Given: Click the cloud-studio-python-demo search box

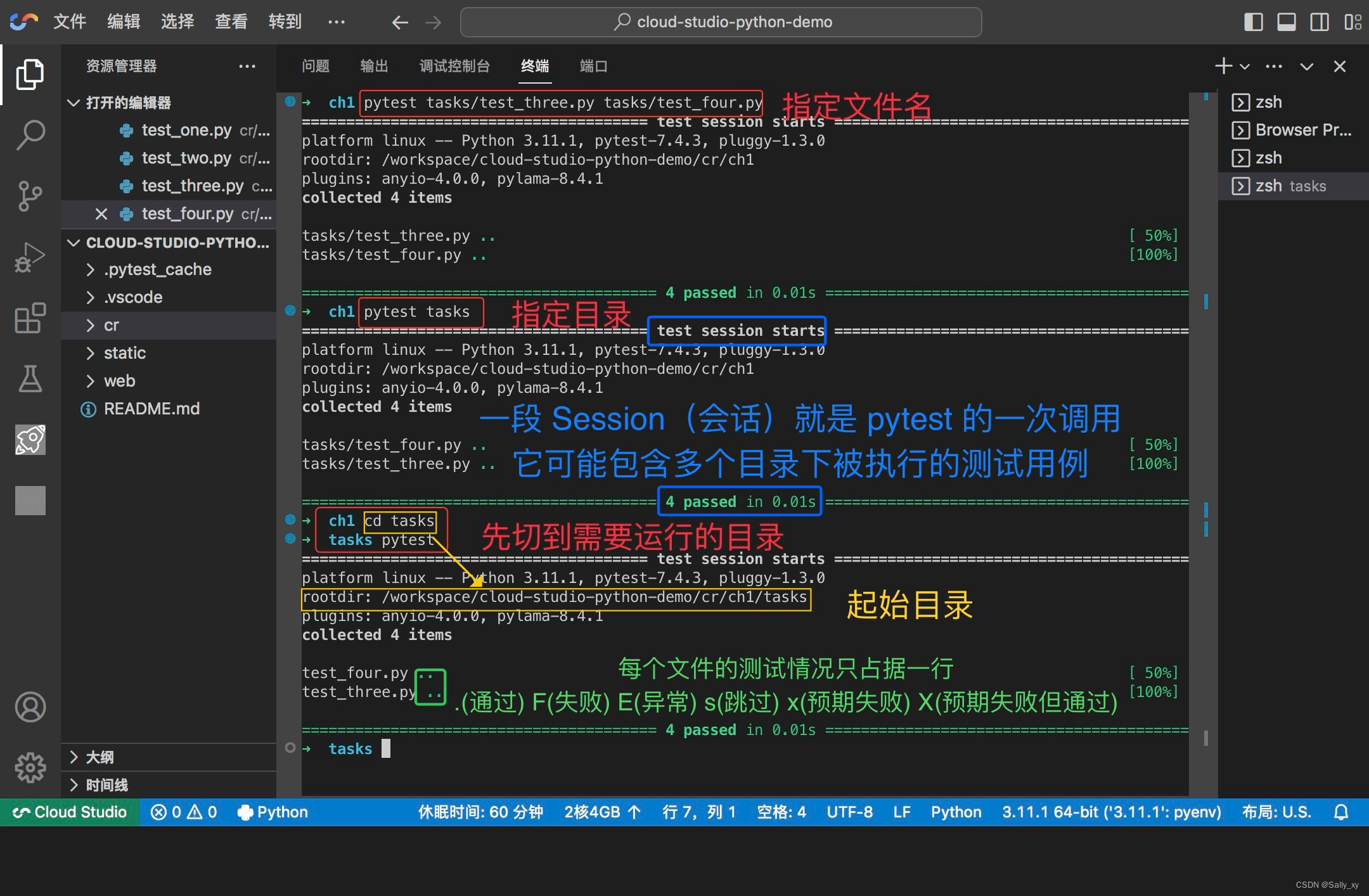Looking at the screenshot, I should pos(721,22).
